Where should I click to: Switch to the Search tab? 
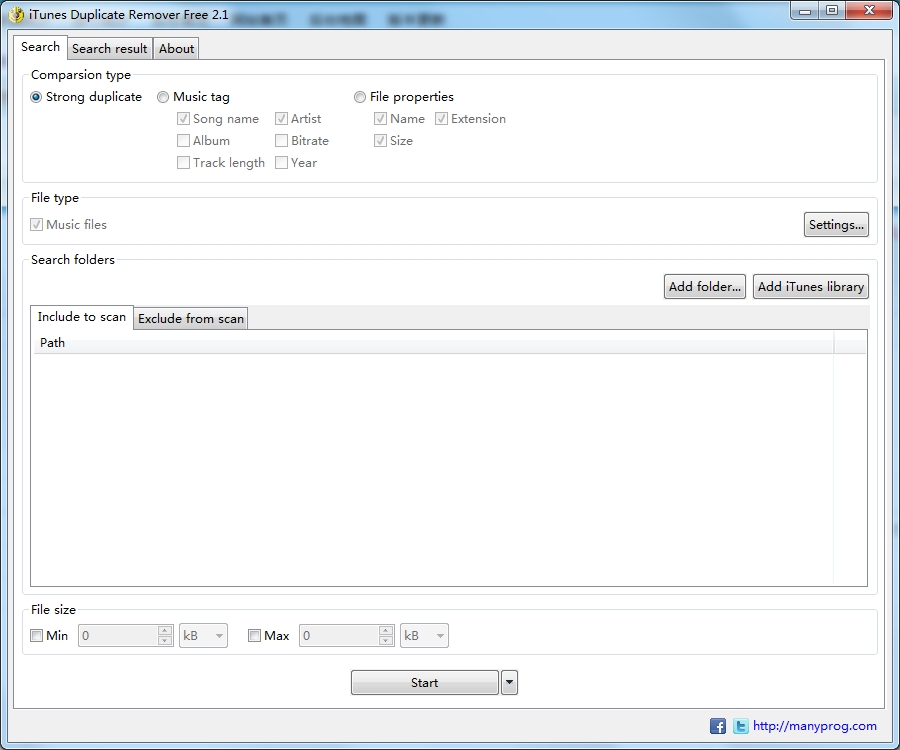(40, 47)
